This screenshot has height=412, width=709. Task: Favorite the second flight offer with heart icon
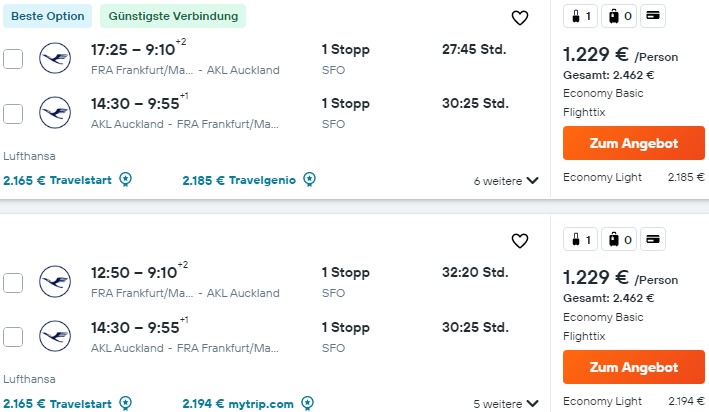point(520,241)
